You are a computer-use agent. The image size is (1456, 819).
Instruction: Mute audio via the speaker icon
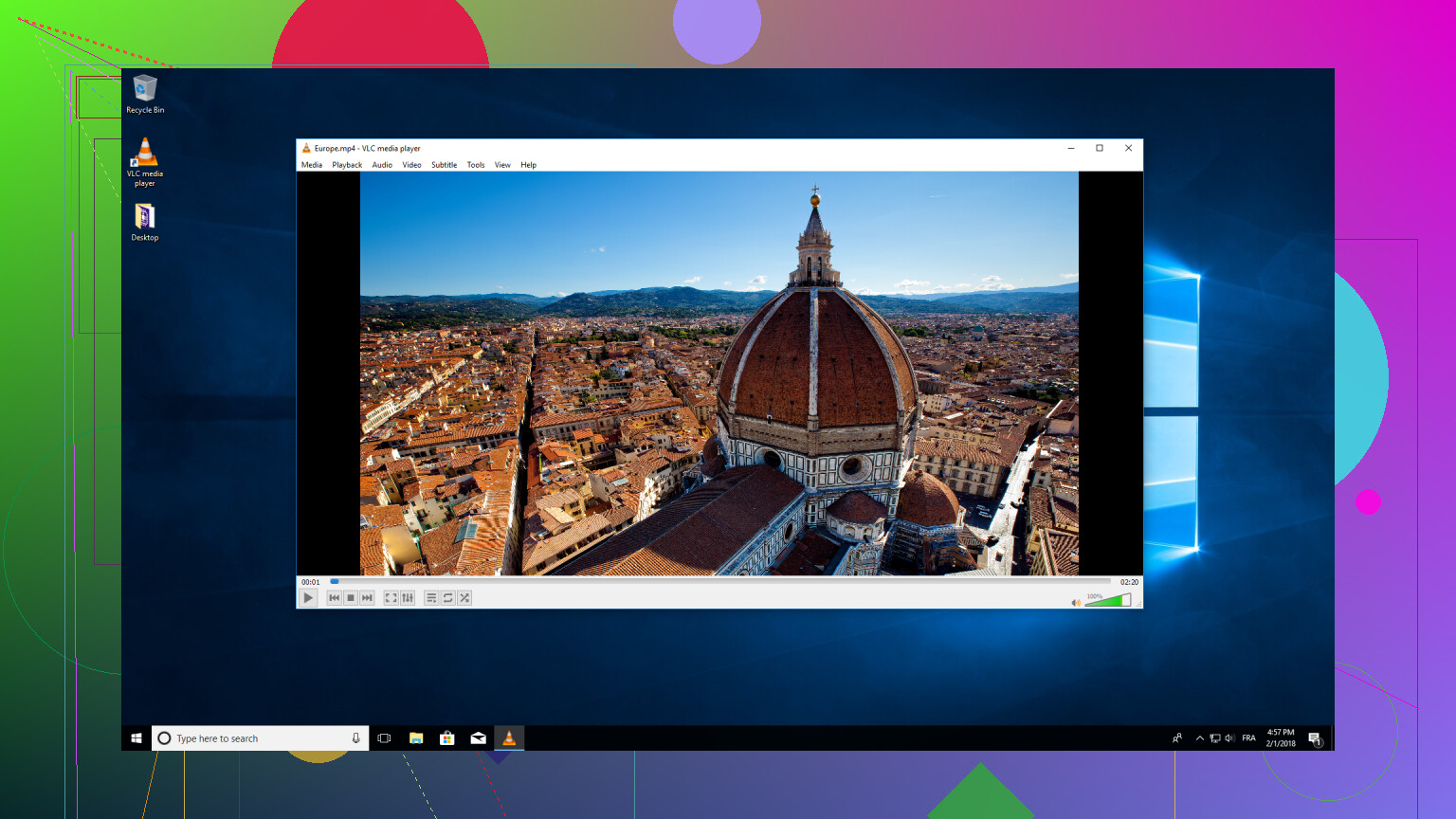click(x=1076, y=602)
